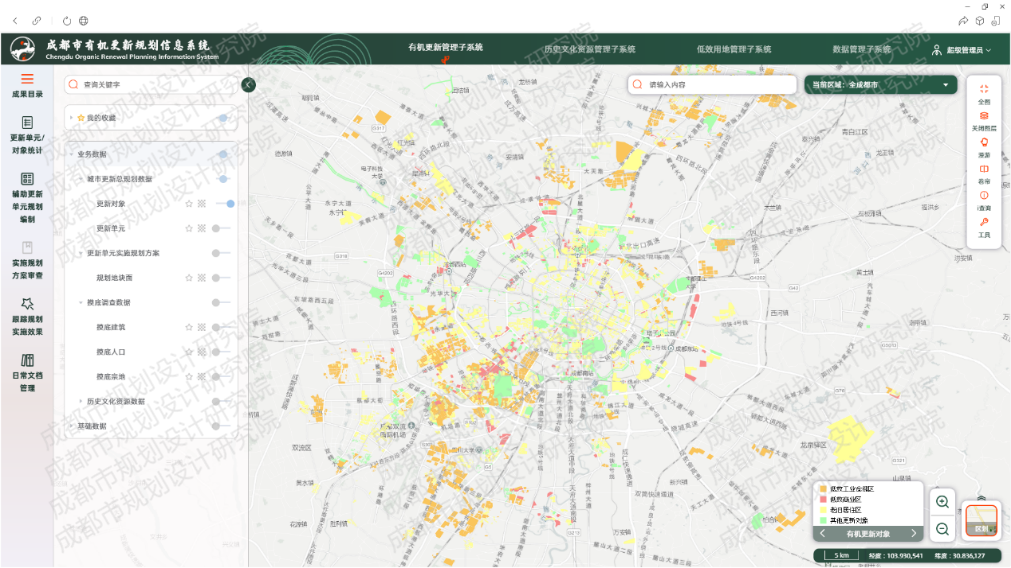The height and width of the screenshot is (568, 1011).
Task: Switch to 数据管理子系统 tab
Action: (x=861, y=49)
